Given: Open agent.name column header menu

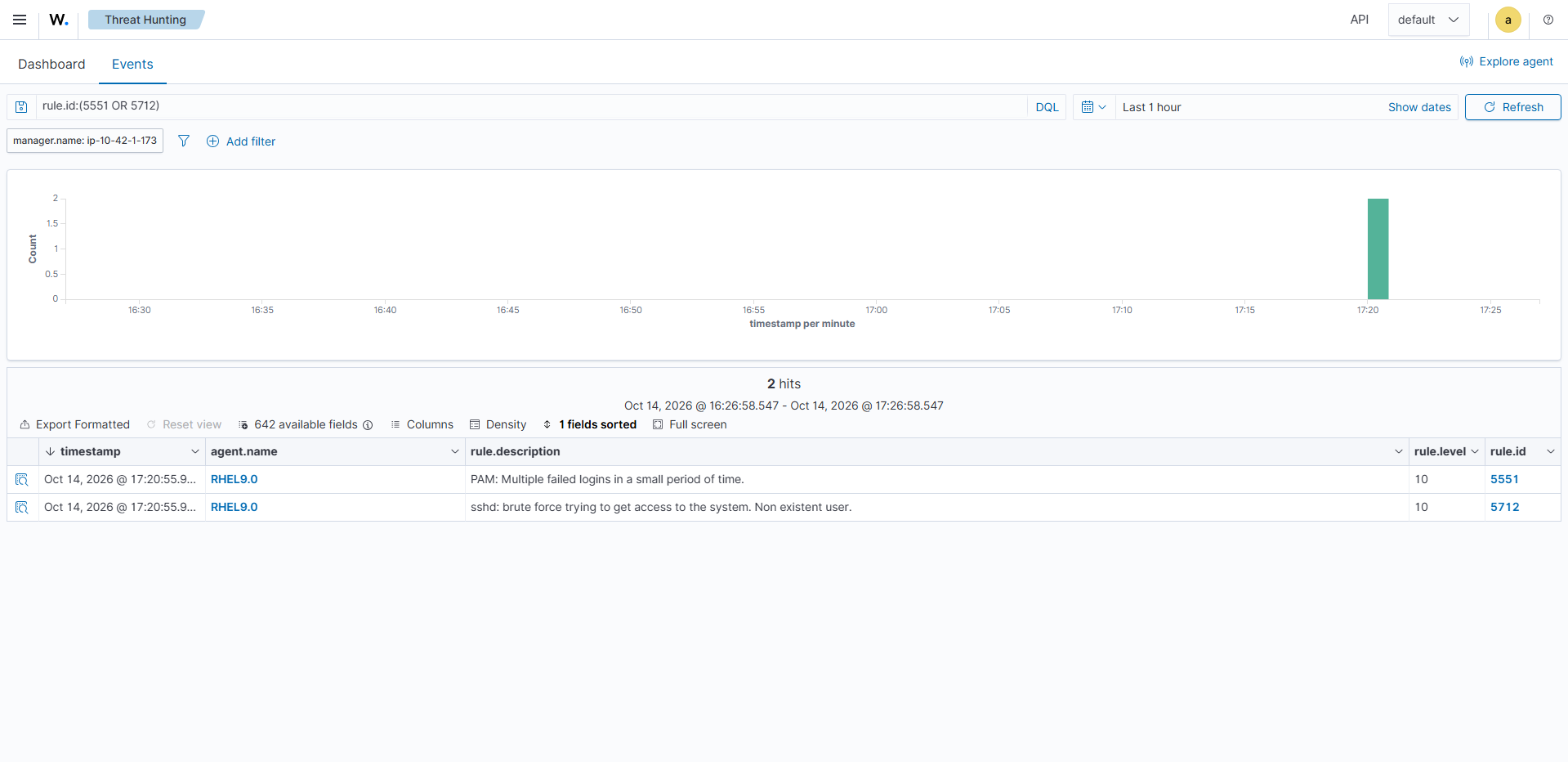Looking at the screenshot, I should pyautogui.click(x=455, y=452).
